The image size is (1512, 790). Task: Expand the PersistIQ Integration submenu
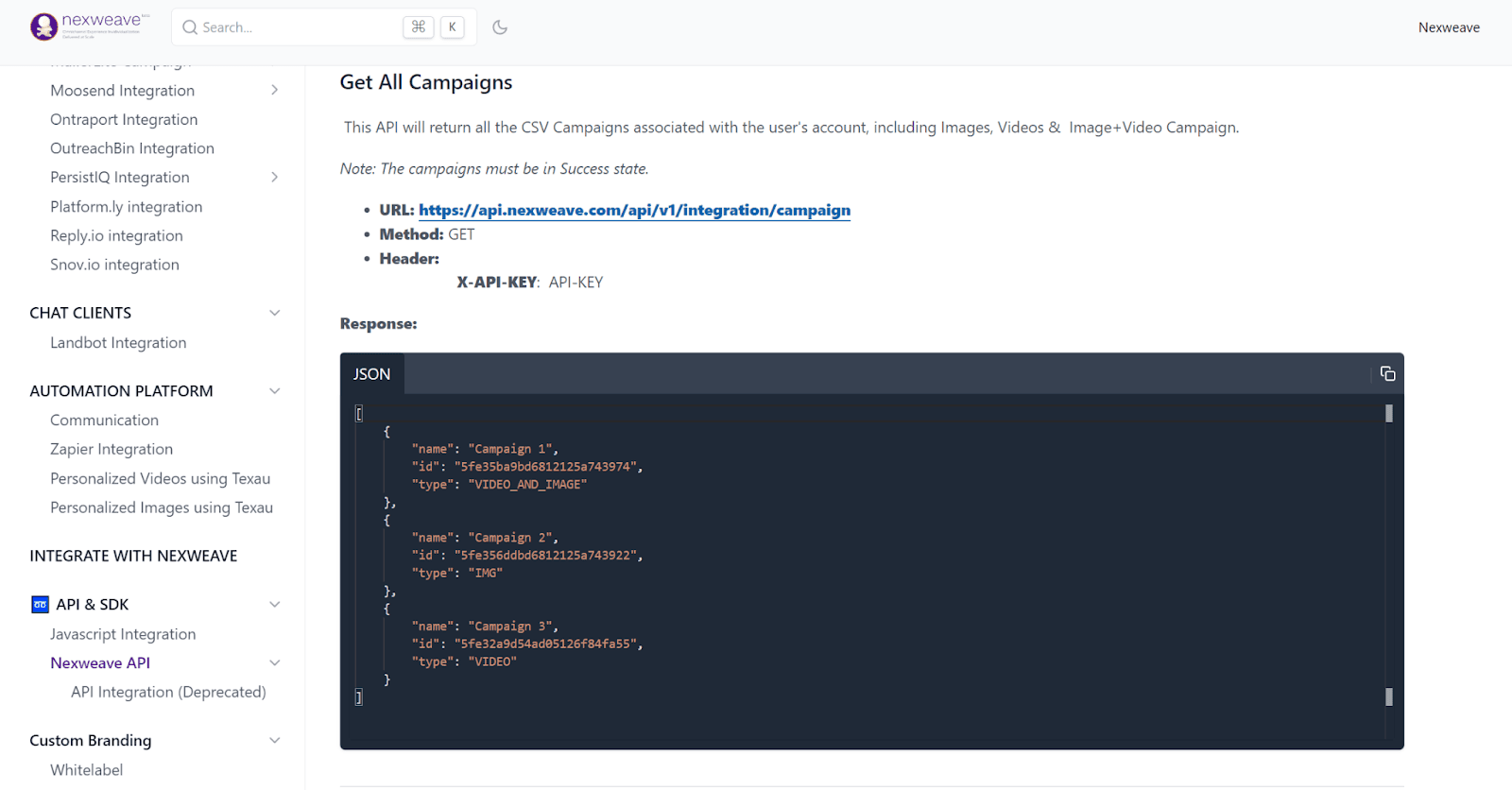(274, 178)
